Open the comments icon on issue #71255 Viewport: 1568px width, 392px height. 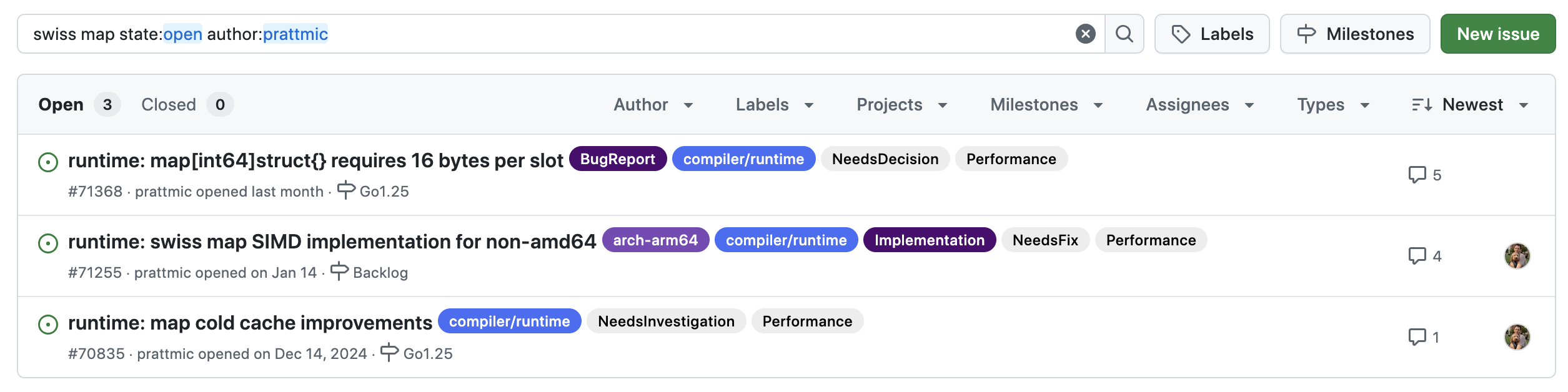click(1417, 256)
